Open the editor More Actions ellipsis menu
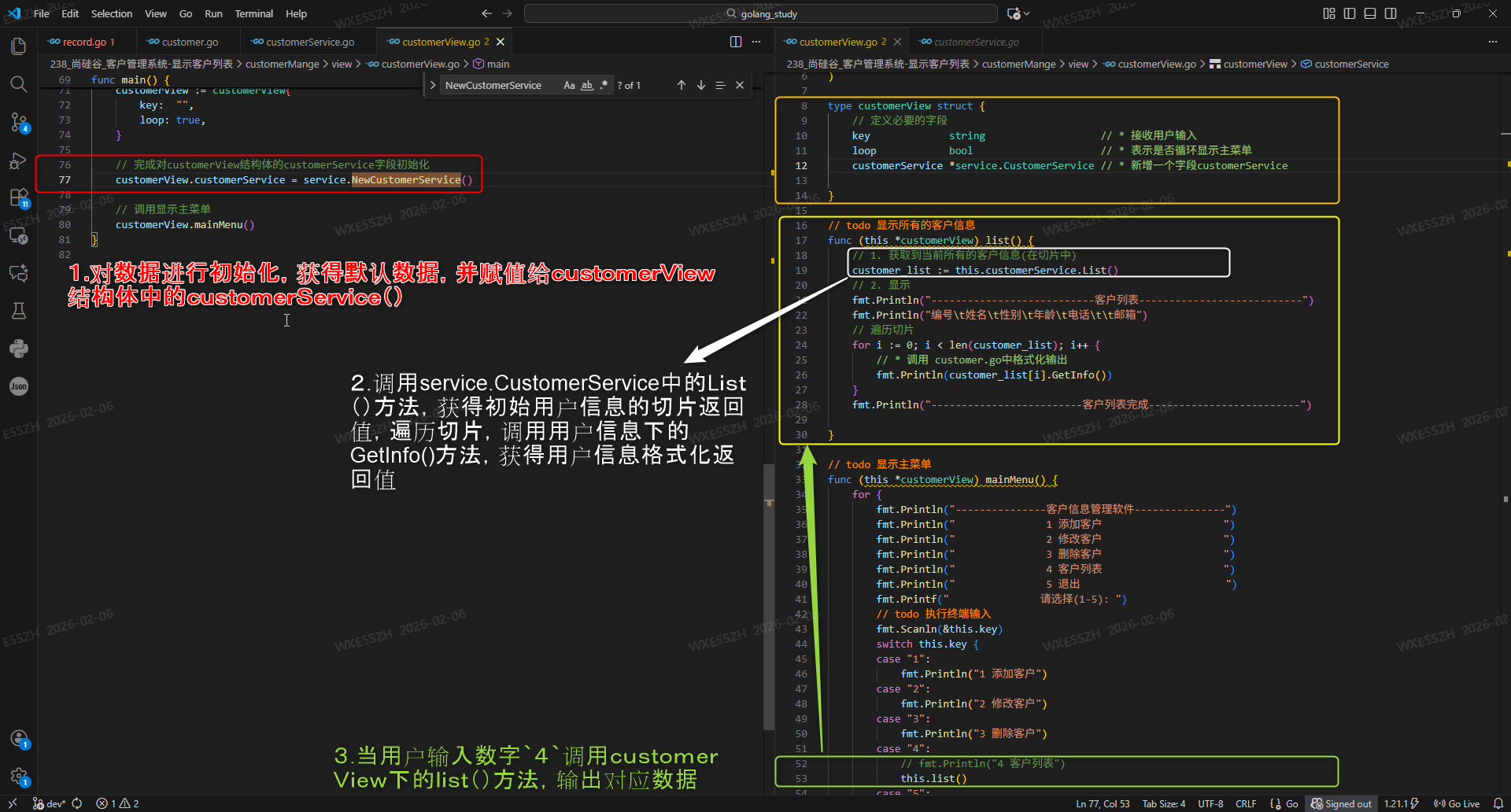 (x=755, y=41)
